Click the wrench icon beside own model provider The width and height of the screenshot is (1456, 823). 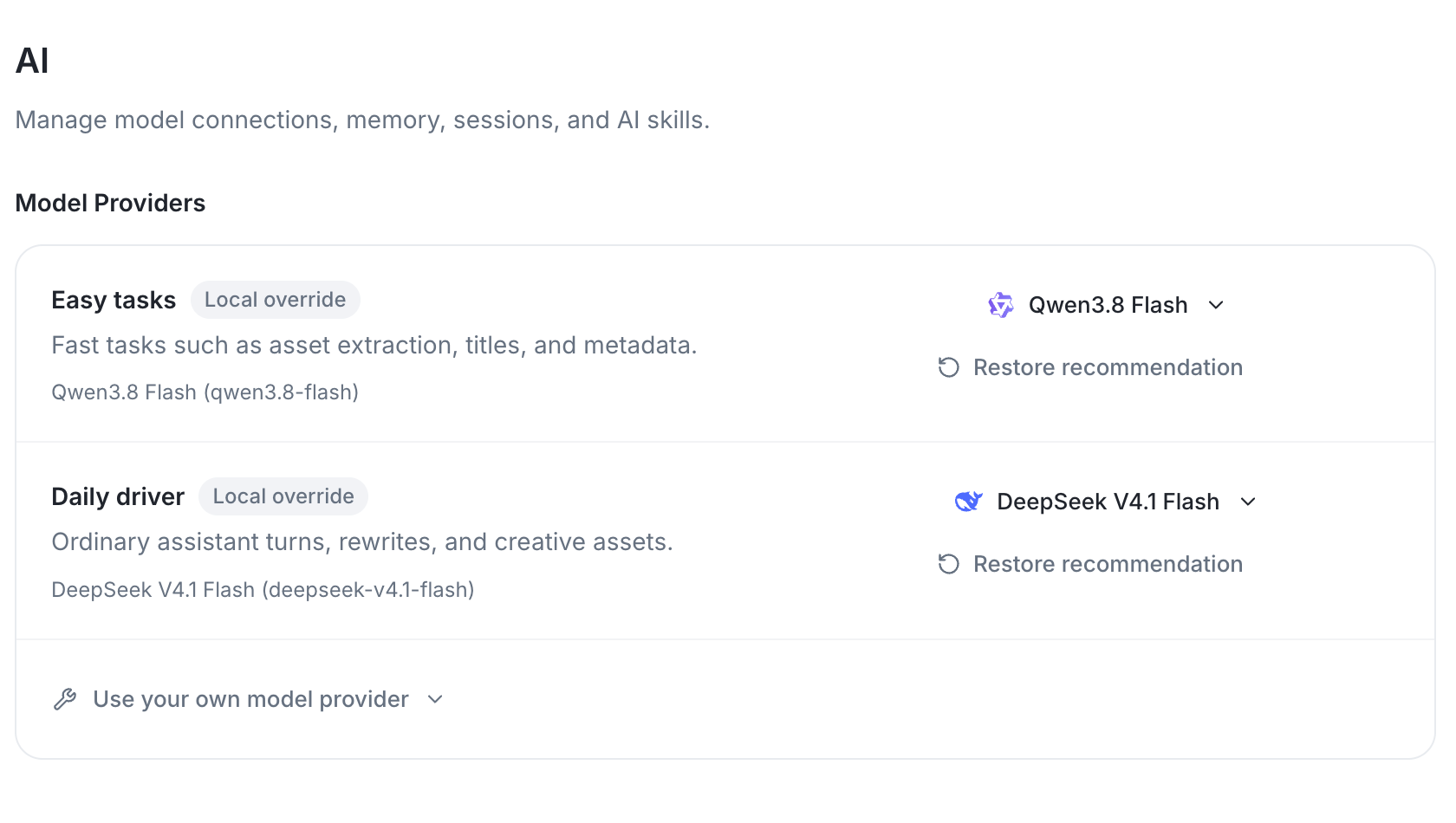click(x=65, y=699)
